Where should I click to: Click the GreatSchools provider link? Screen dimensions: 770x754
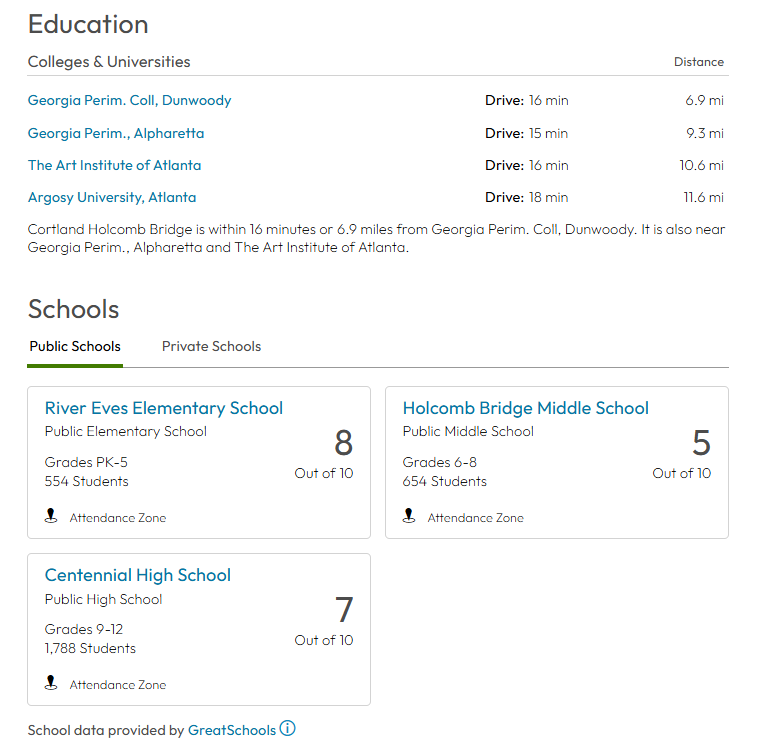231,730
